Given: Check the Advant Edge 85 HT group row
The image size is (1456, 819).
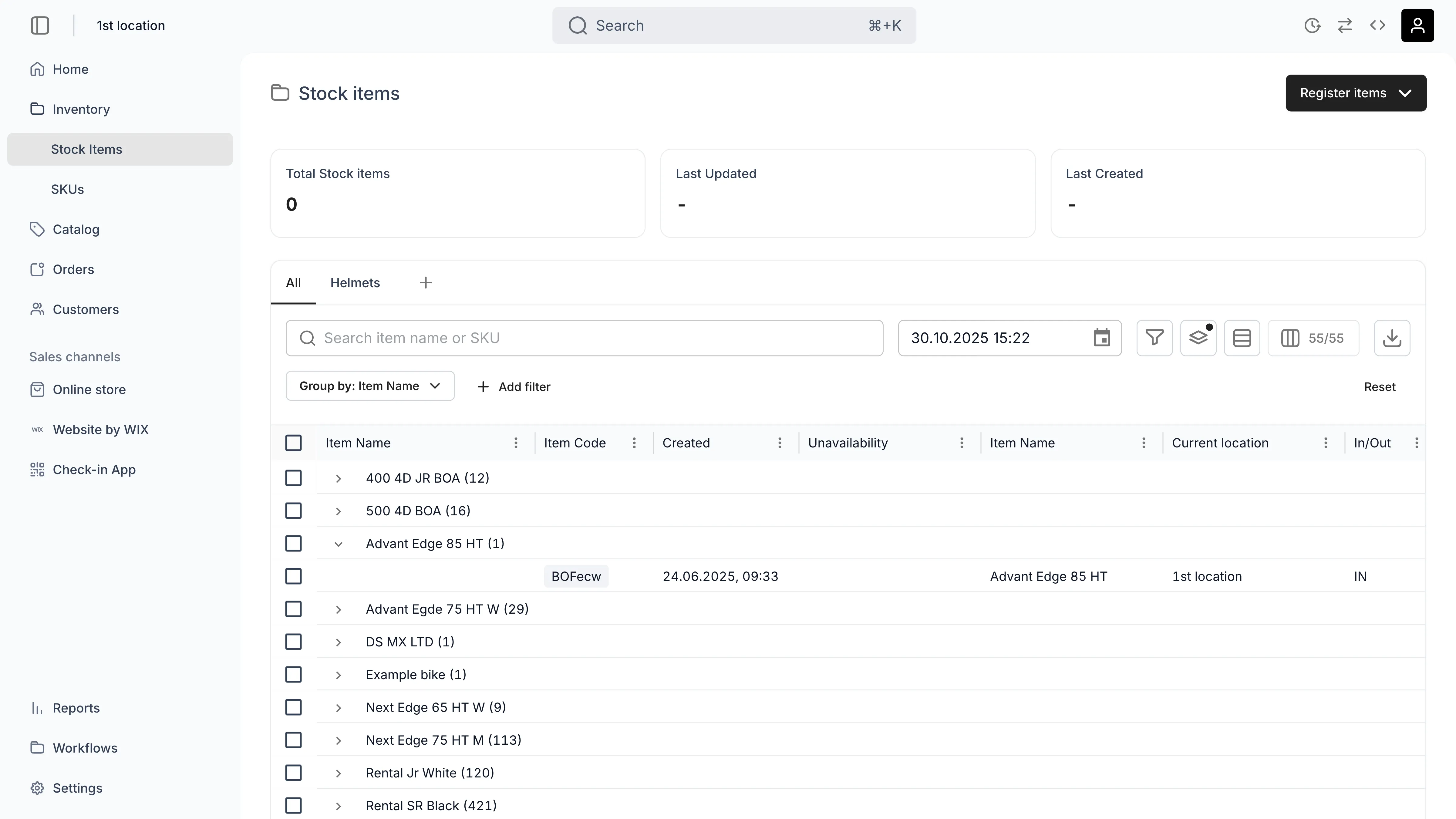Looking at the screenshot, I should [x=293, y=544].
